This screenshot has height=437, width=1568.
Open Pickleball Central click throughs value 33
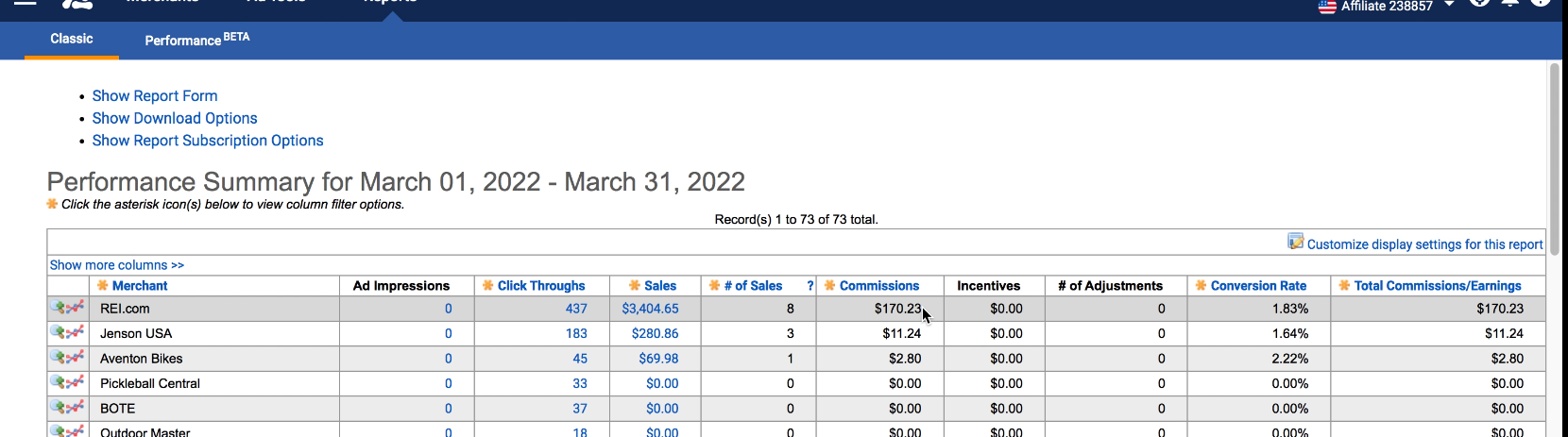(x=580, y=383)
